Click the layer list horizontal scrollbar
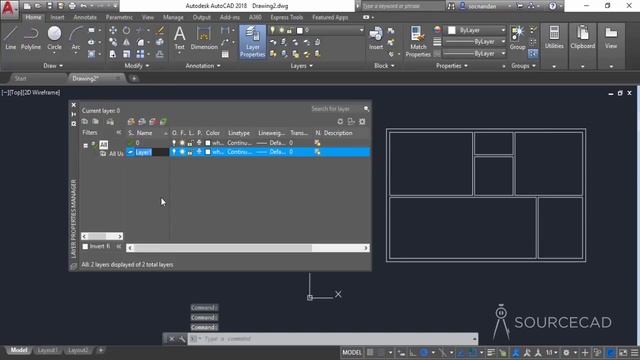Viewport: 640px width, 360px height. click(248, 248)
